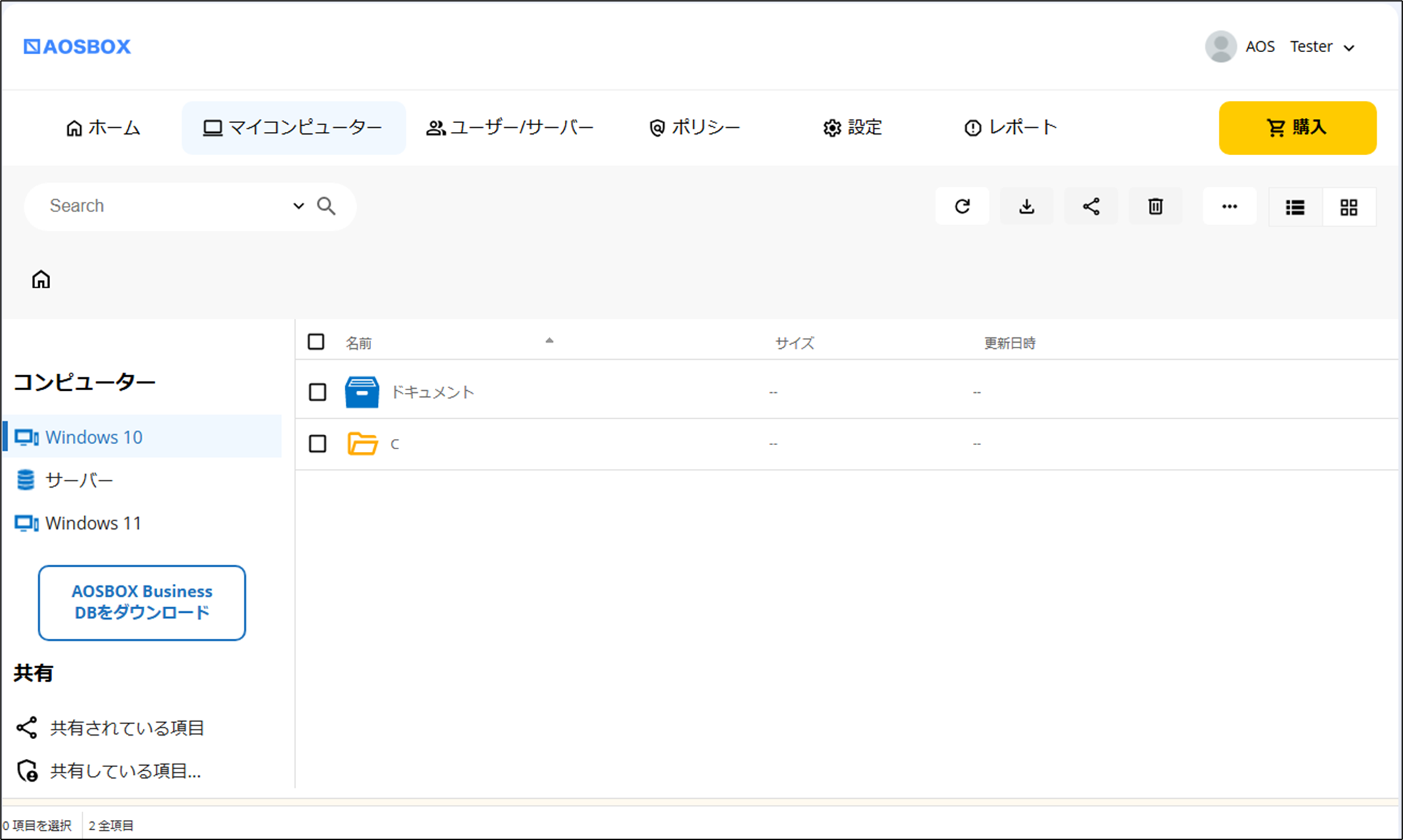The height and width of the screenshot is (840, 1403).
Task: Select サーバー in computer list
Action: pos(65,480)
